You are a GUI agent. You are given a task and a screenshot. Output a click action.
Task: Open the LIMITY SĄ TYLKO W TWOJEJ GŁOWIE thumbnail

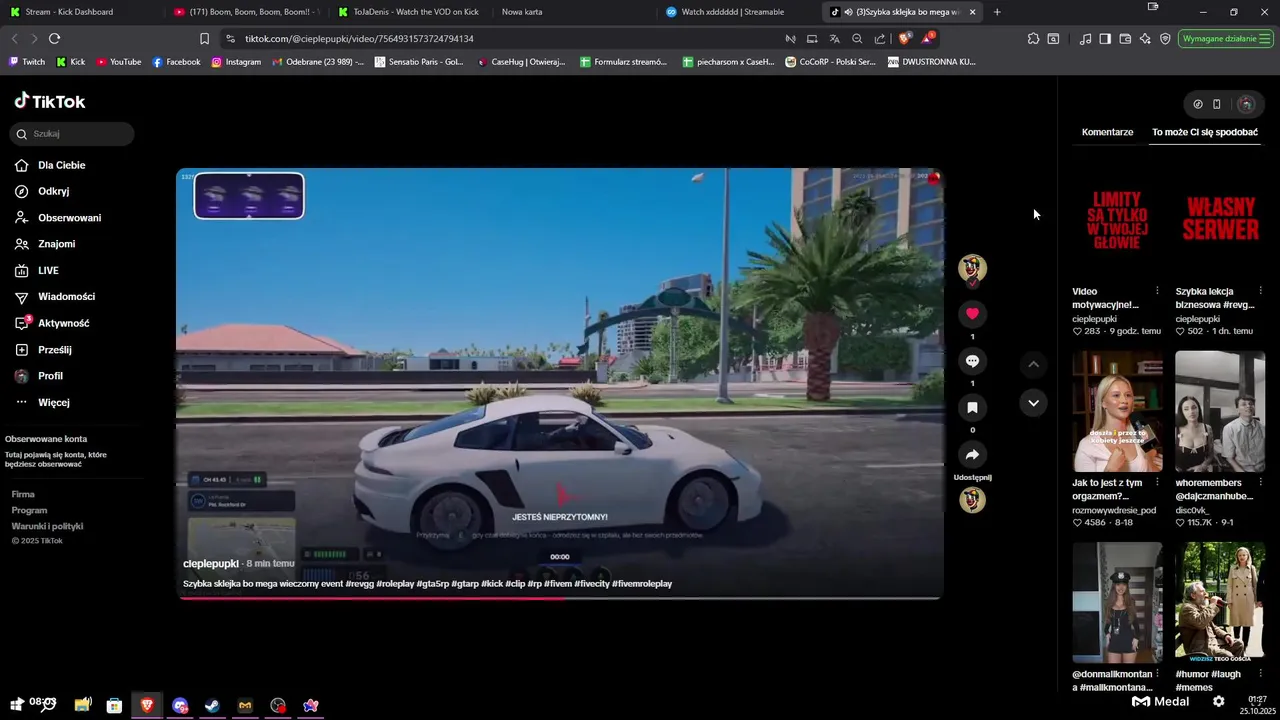point(1117,220)
